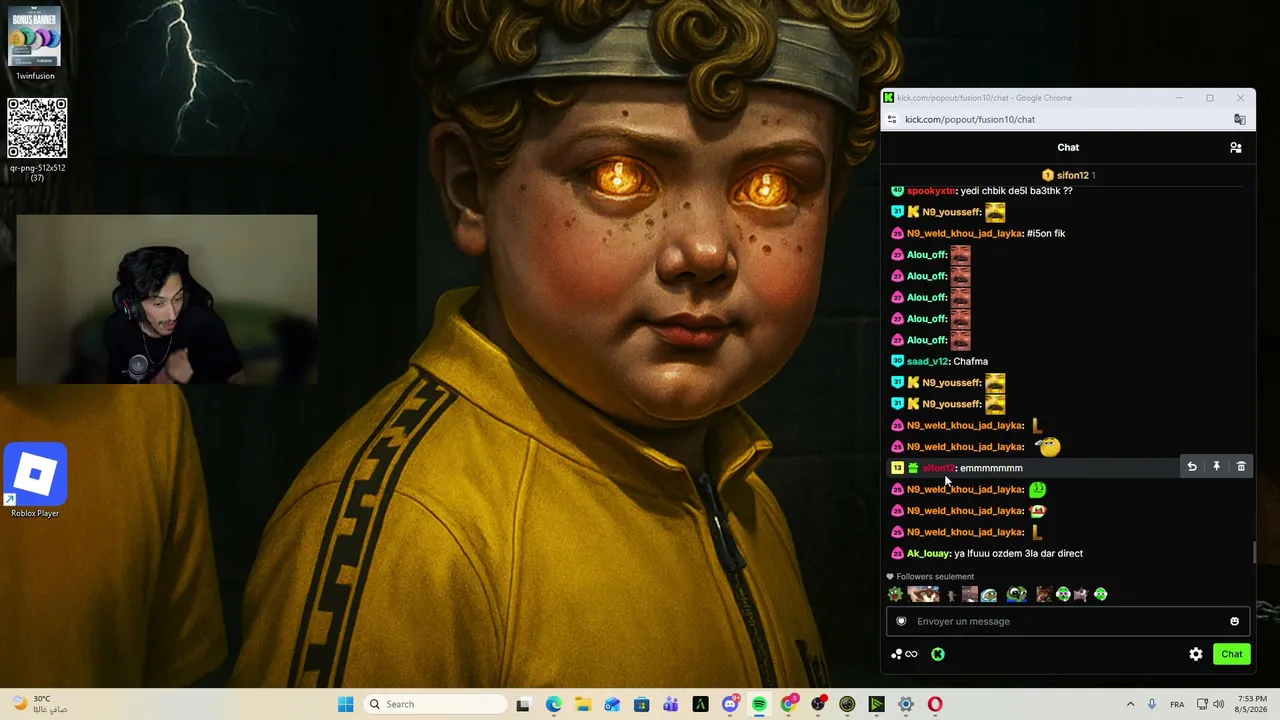1280x720 pixels.
Task: Click the message text 'Chafma'
Action: click(971, 362)
